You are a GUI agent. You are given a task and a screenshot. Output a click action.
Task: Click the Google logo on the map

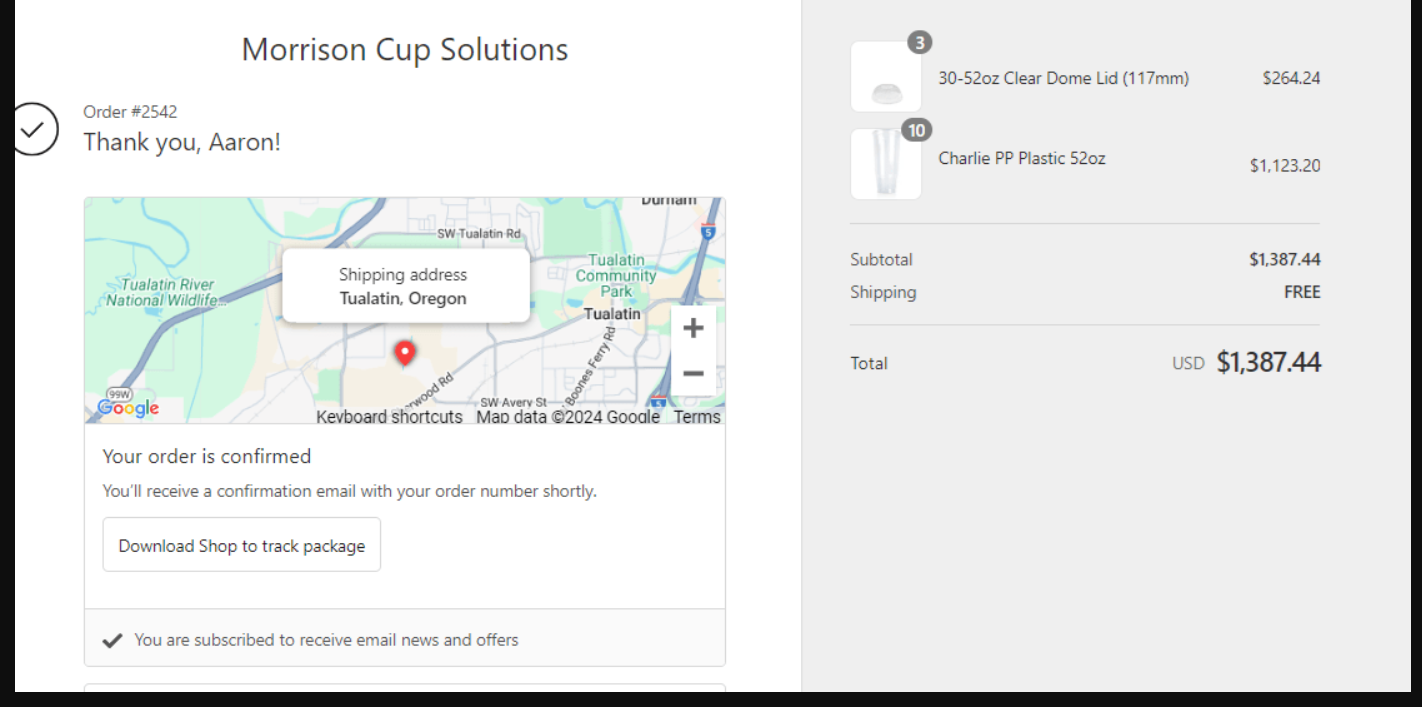(128, 408)
